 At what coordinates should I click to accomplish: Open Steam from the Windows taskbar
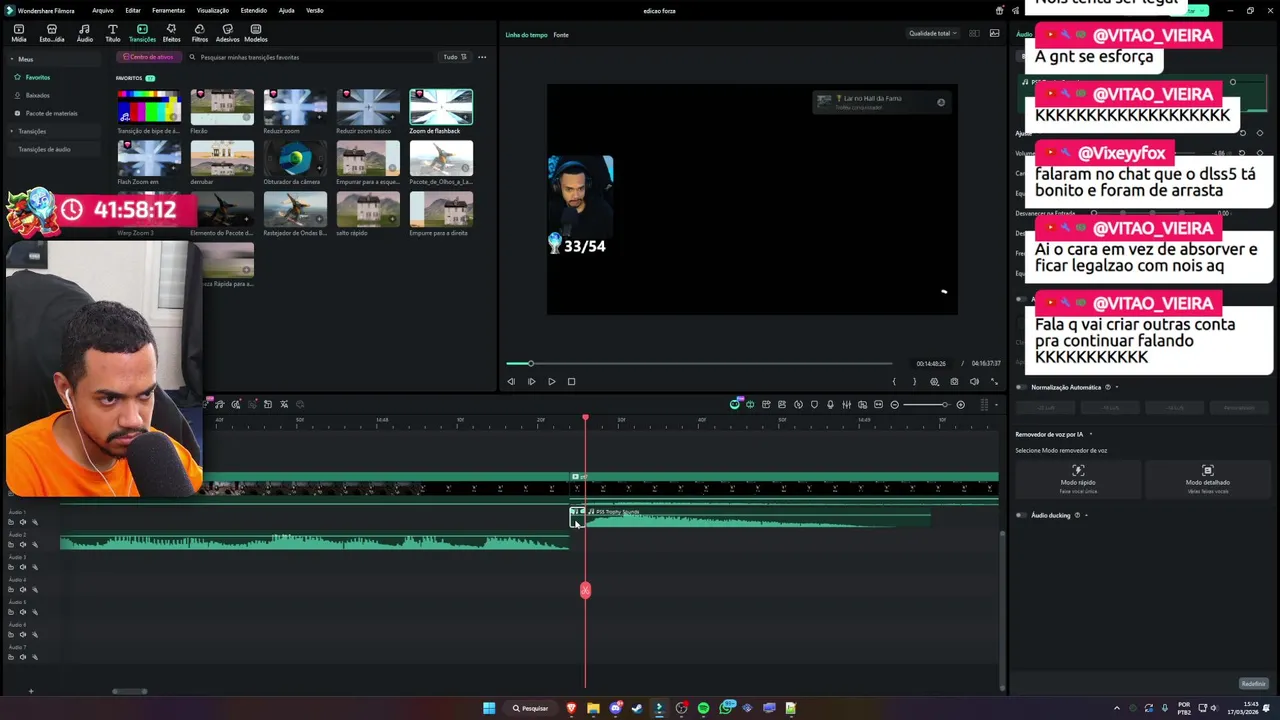[637, 708]
